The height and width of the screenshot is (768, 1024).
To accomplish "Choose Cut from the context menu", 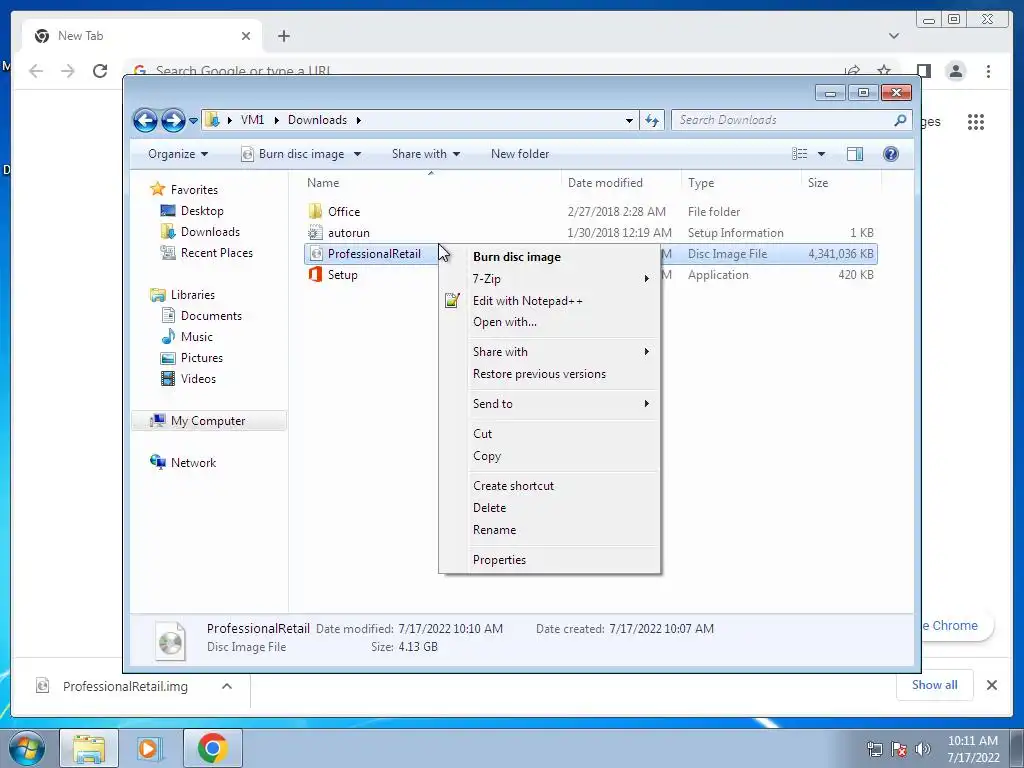I will pyautogui.click(x=483, y=434).
